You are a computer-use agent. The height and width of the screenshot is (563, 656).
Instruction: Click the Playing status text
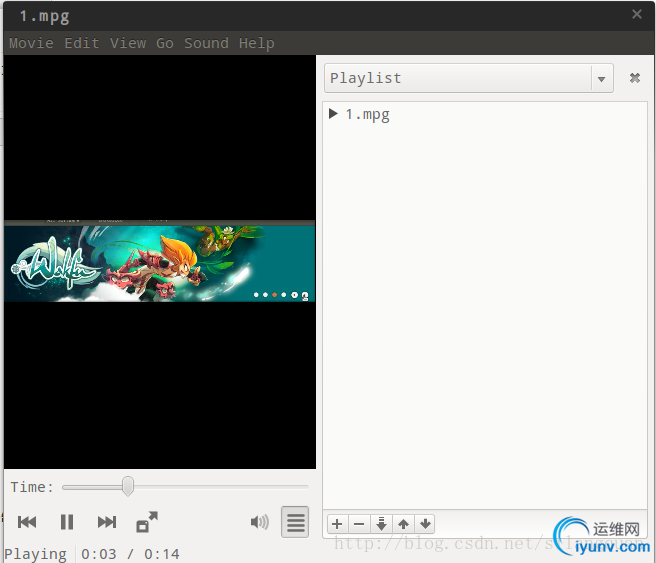coord(36,554)
